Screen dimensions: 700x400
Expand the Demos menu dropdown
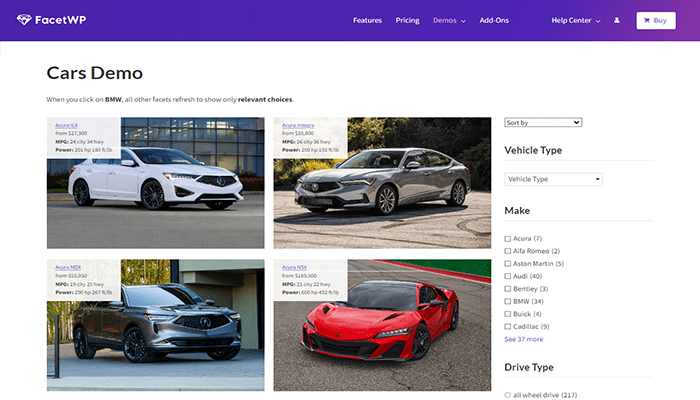[x=449, y=21]
